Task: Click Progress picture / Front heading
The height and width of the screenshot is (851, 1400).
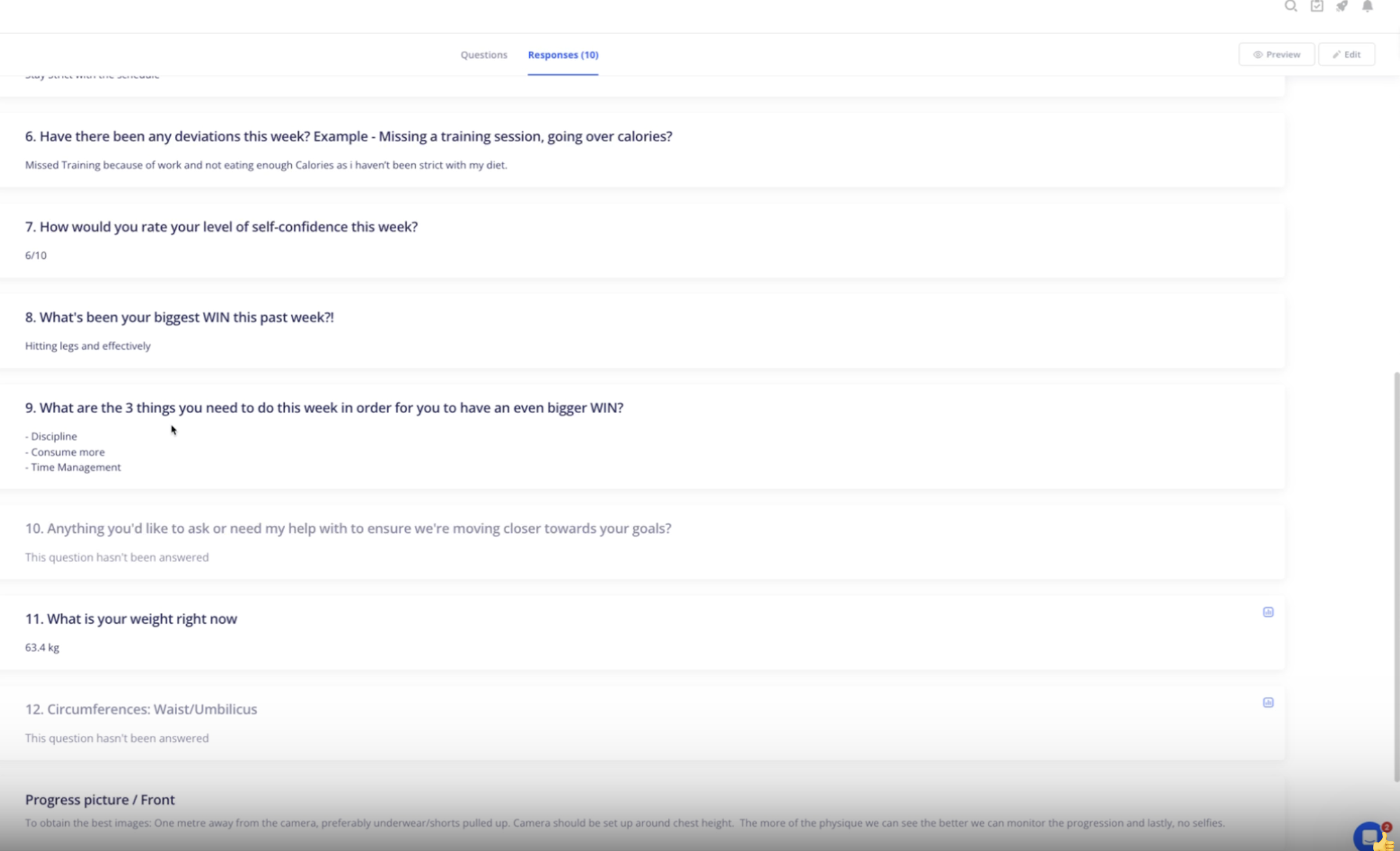Action: click(100, 800)
